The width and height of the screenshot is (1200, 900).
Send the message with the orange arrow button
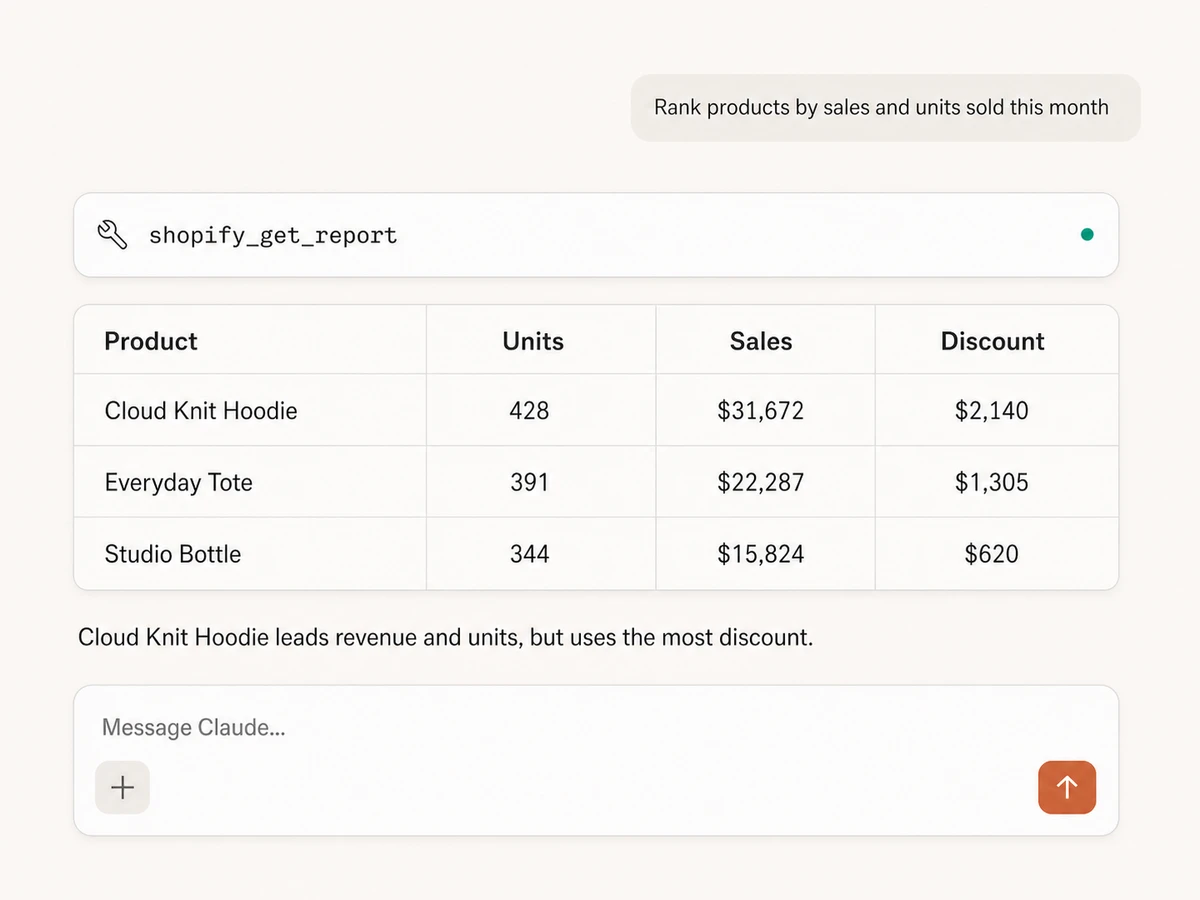[x=1067, y=787]
